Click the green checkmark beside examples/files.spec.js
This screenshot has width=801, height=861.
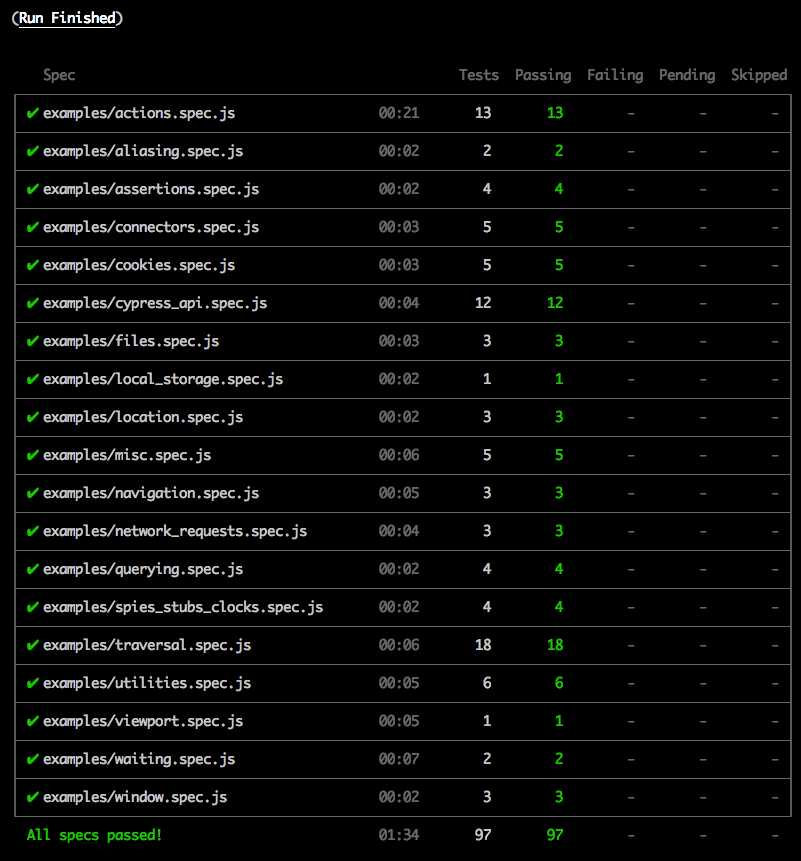pos(32,341)
